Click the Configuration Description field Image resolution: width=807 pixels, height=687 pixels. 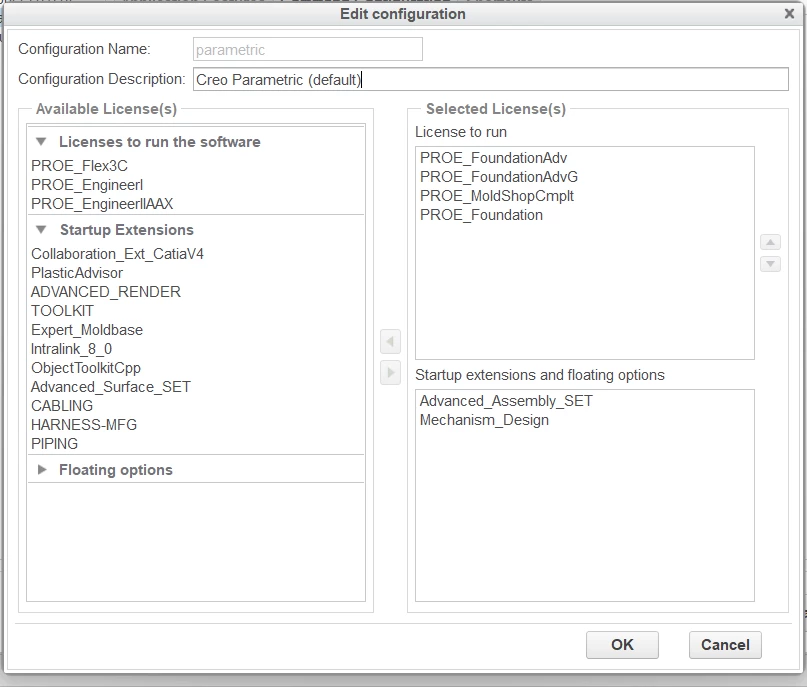pos(490,79)
